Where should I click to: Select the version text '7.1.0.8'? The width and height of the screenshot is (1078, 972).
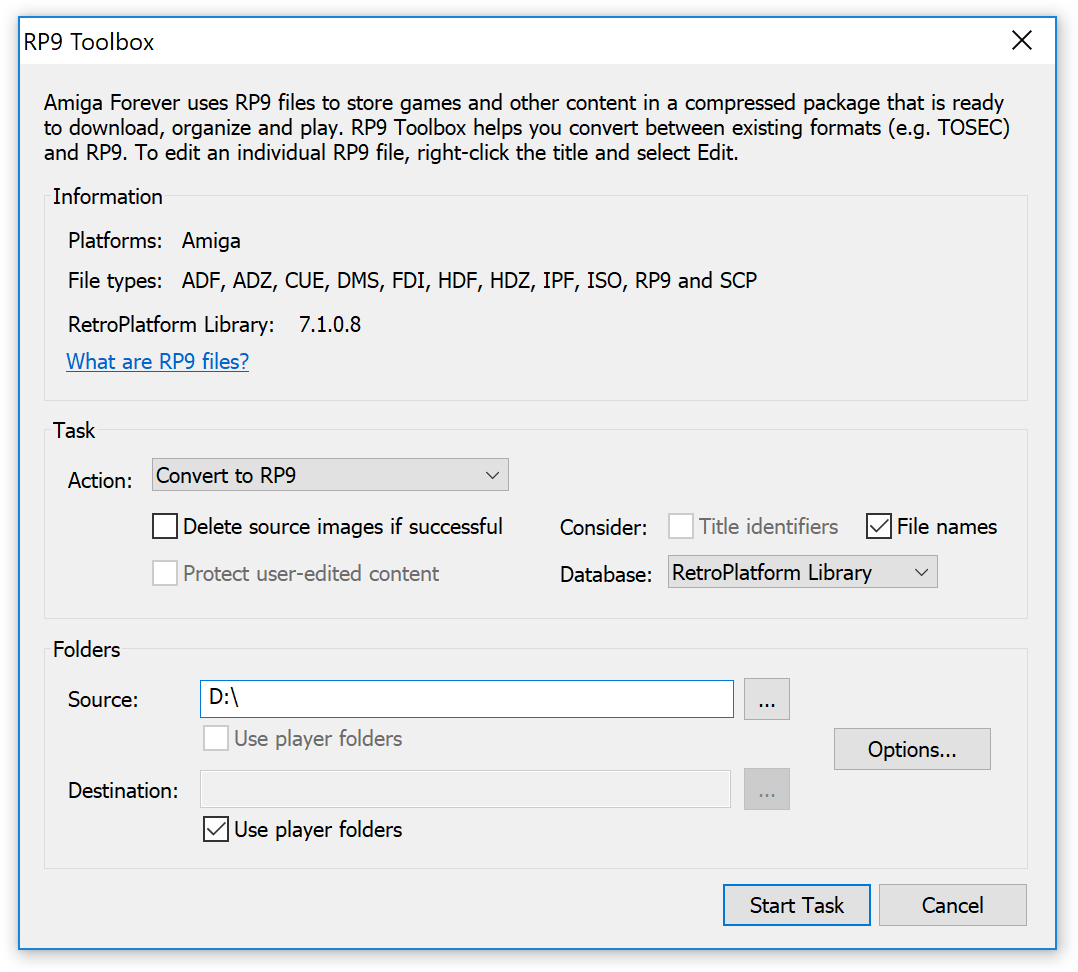pos(330,324)
